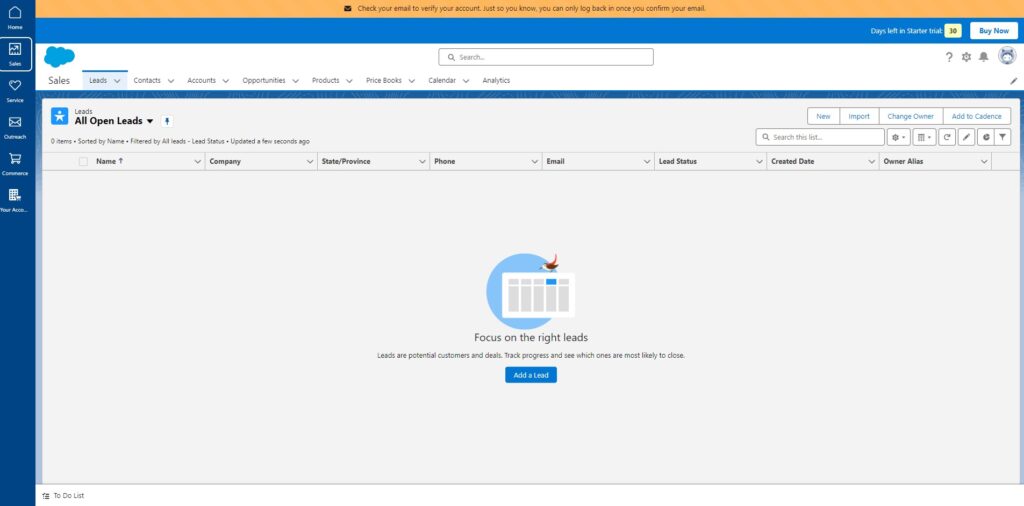Open the help question mark menu
This screenshot has height=506, width=1024.
949,57
